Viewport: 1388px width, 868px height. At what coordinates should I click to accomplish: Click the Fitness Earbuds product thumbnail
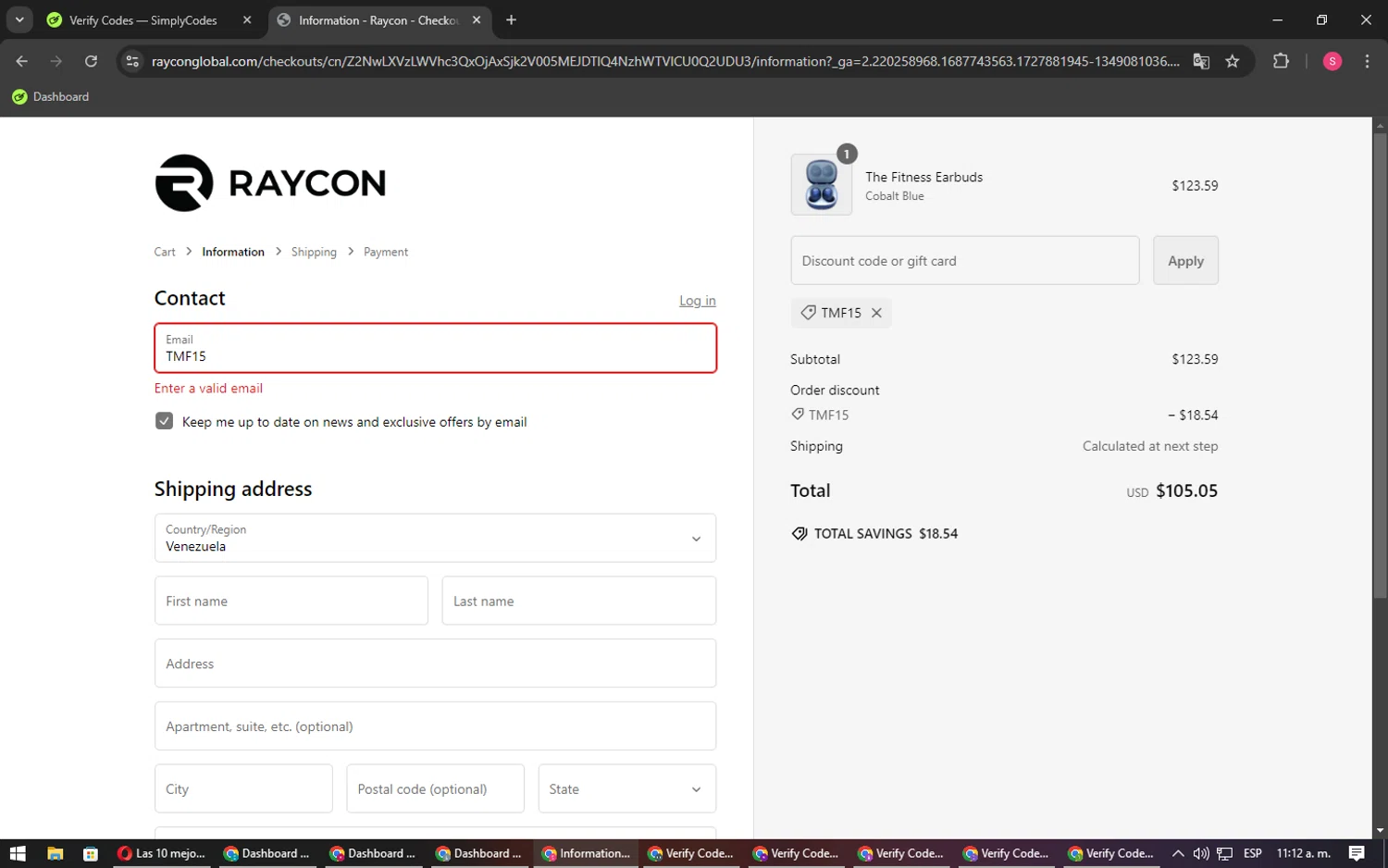coord(822,185)
